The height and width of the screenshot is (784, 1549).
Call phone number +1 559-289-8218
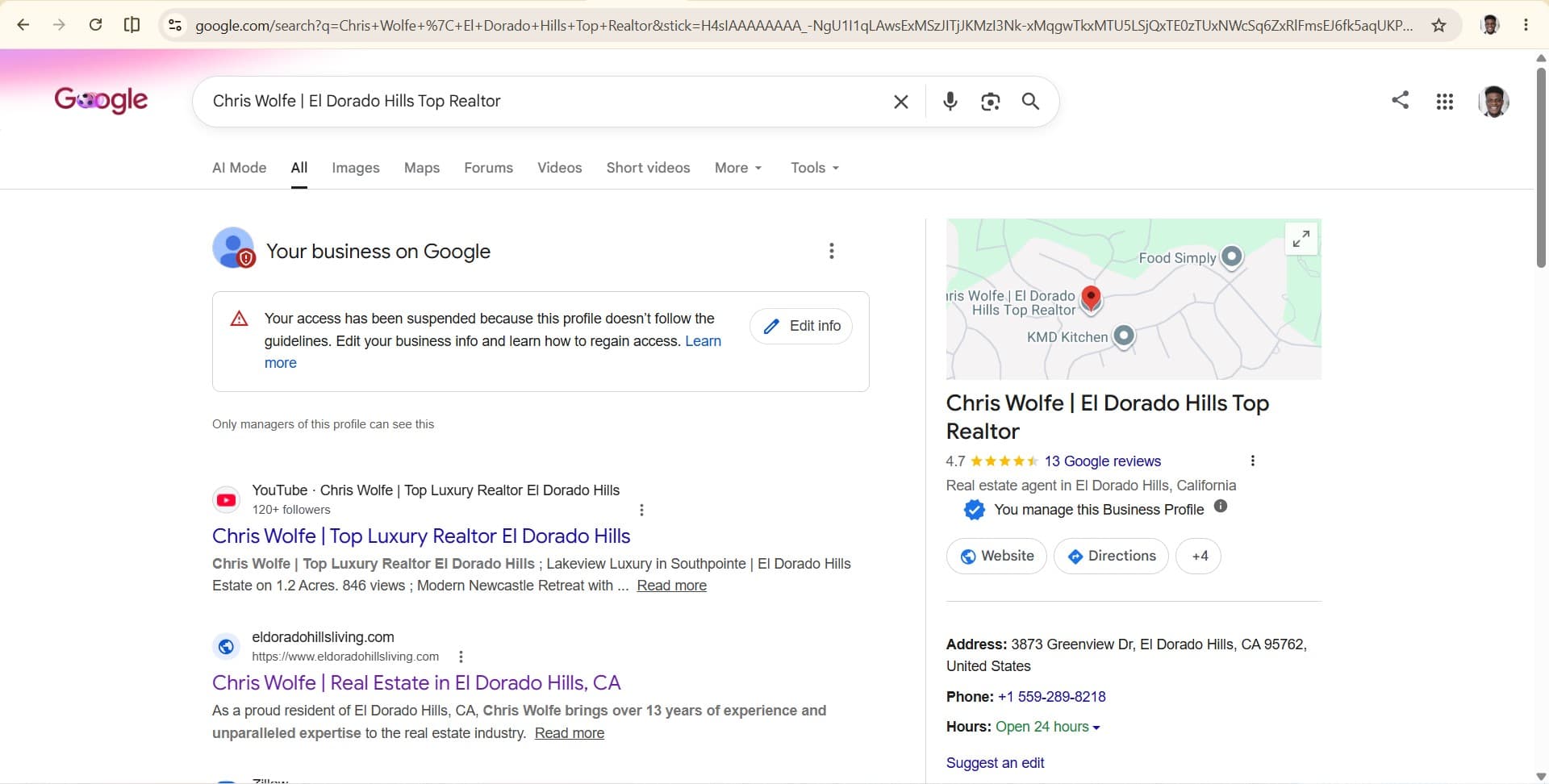coord(1052,697)
